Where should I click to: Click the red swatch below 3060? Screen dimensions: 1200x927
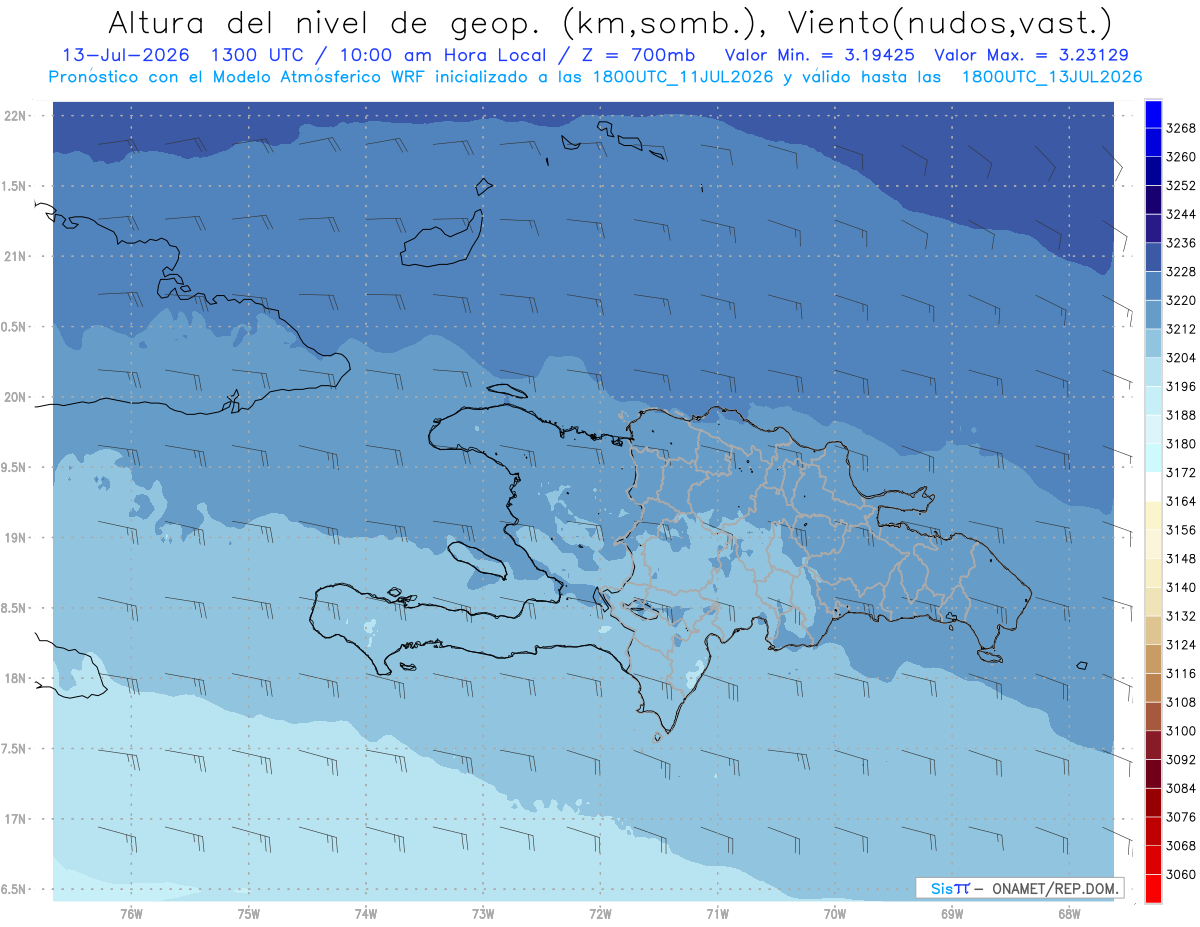point(1153,888)
